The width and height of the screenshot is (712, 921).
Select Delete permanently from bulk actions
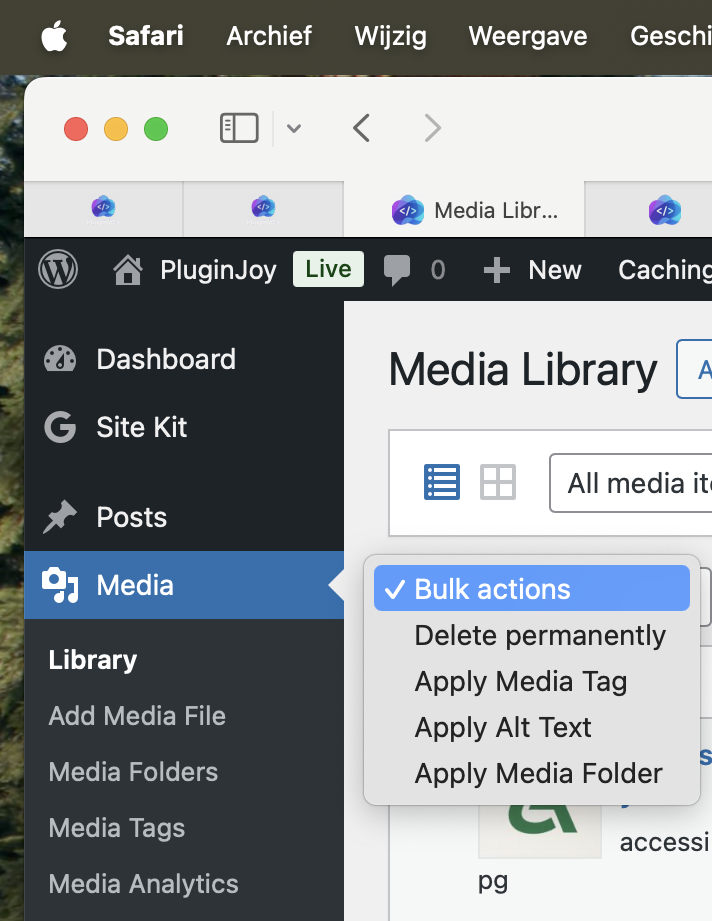pyautogui.click(x=540, y=636)
